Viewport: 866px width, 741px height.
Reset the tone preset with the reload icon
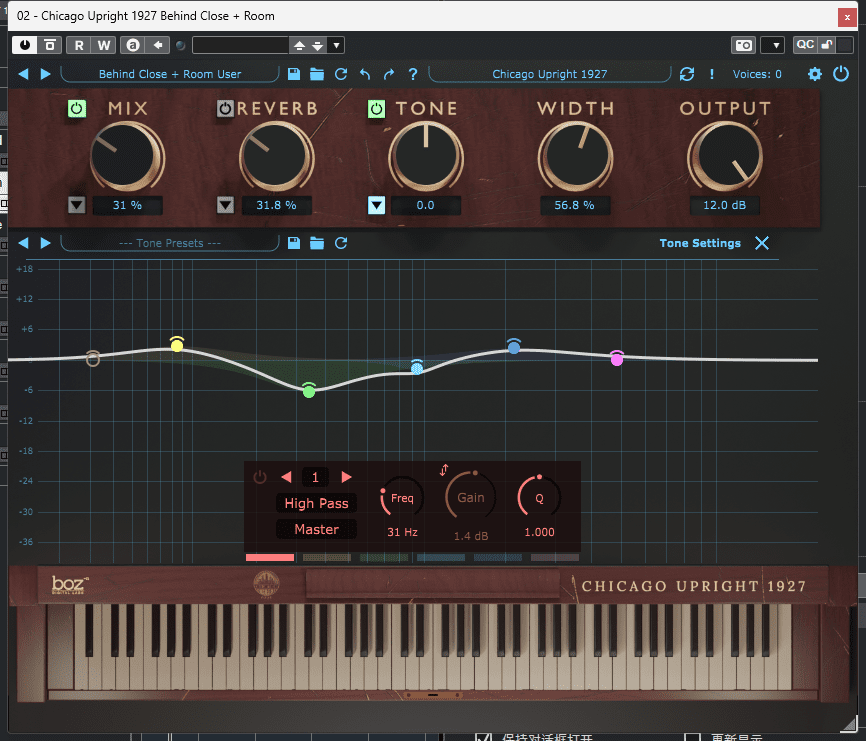pos(341,243)
